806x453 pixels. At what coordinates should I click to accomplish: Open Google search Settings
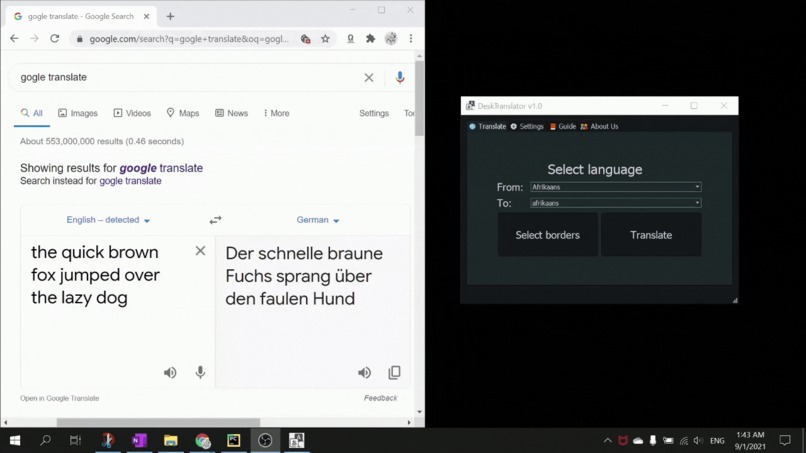click(x=374, y=113)
